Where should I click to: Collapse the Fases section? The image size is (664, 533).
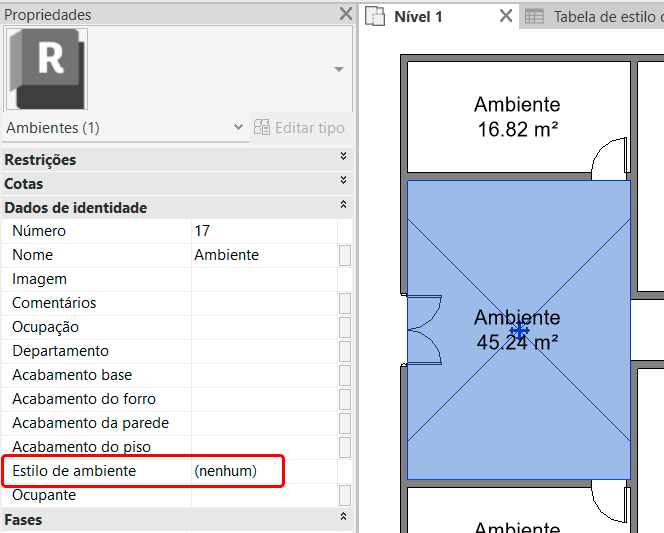click(343, 519)
